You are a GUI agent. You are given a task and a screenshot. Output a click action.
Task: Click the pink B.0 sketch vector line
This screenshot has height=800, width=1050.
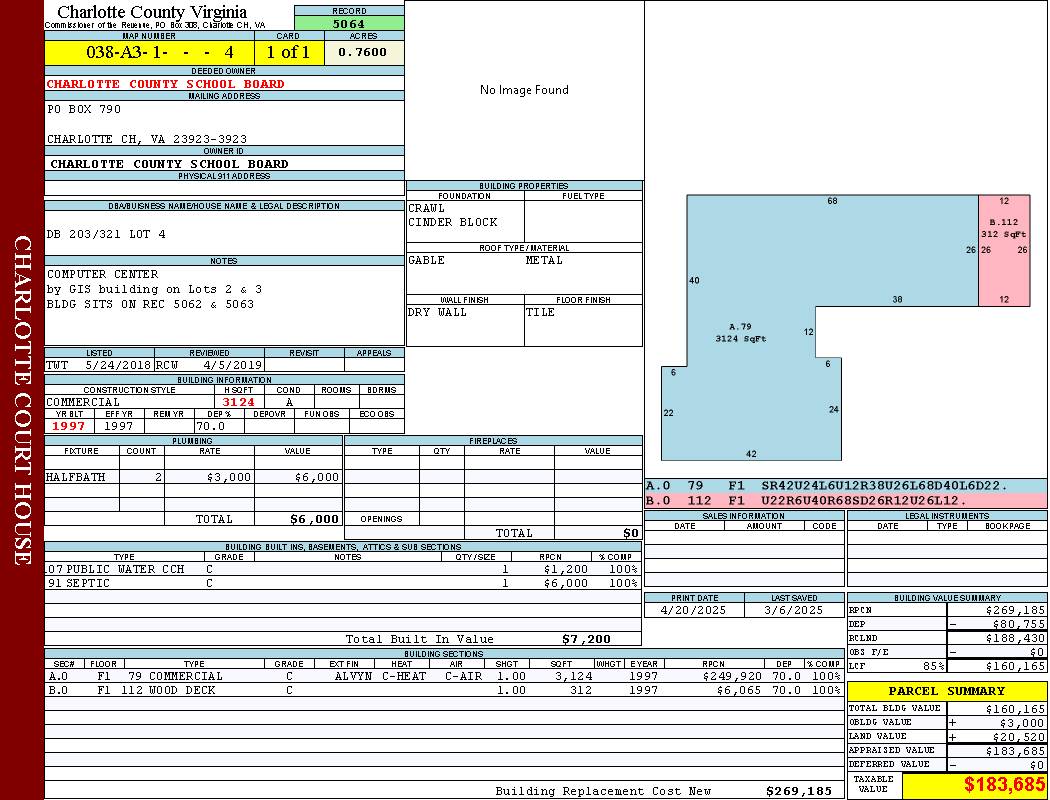point(846,501)
